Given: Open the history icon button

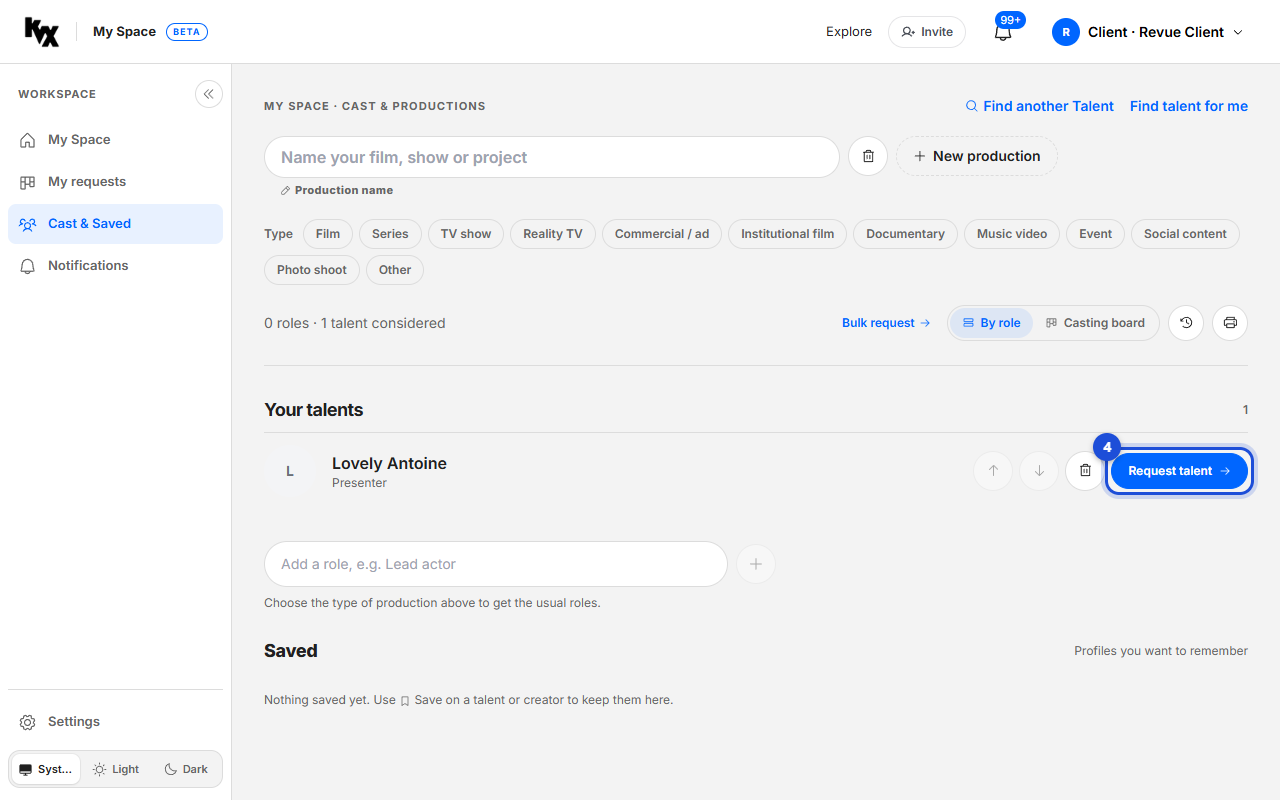Looking at the screenshot, I should click(1186, 323).
